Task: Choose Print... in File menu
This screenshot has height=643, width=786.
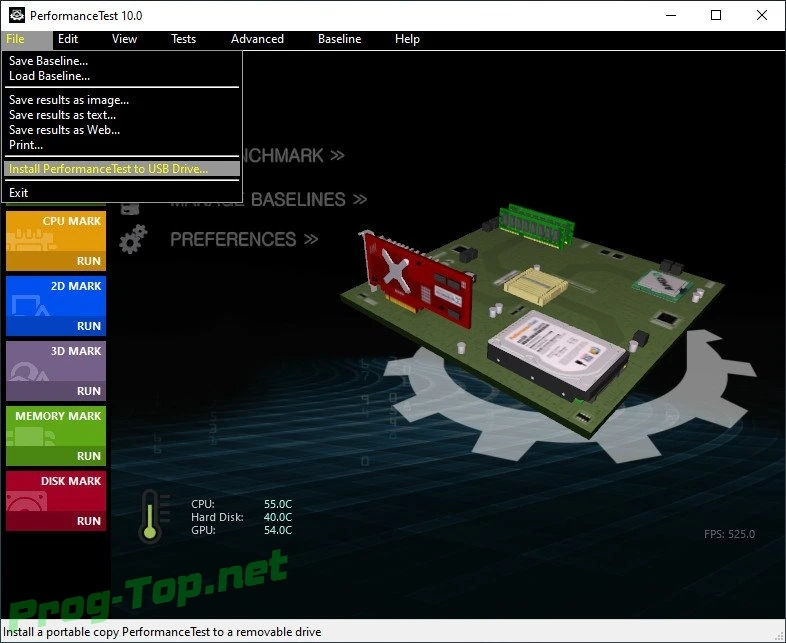Action: click(121, 145)
